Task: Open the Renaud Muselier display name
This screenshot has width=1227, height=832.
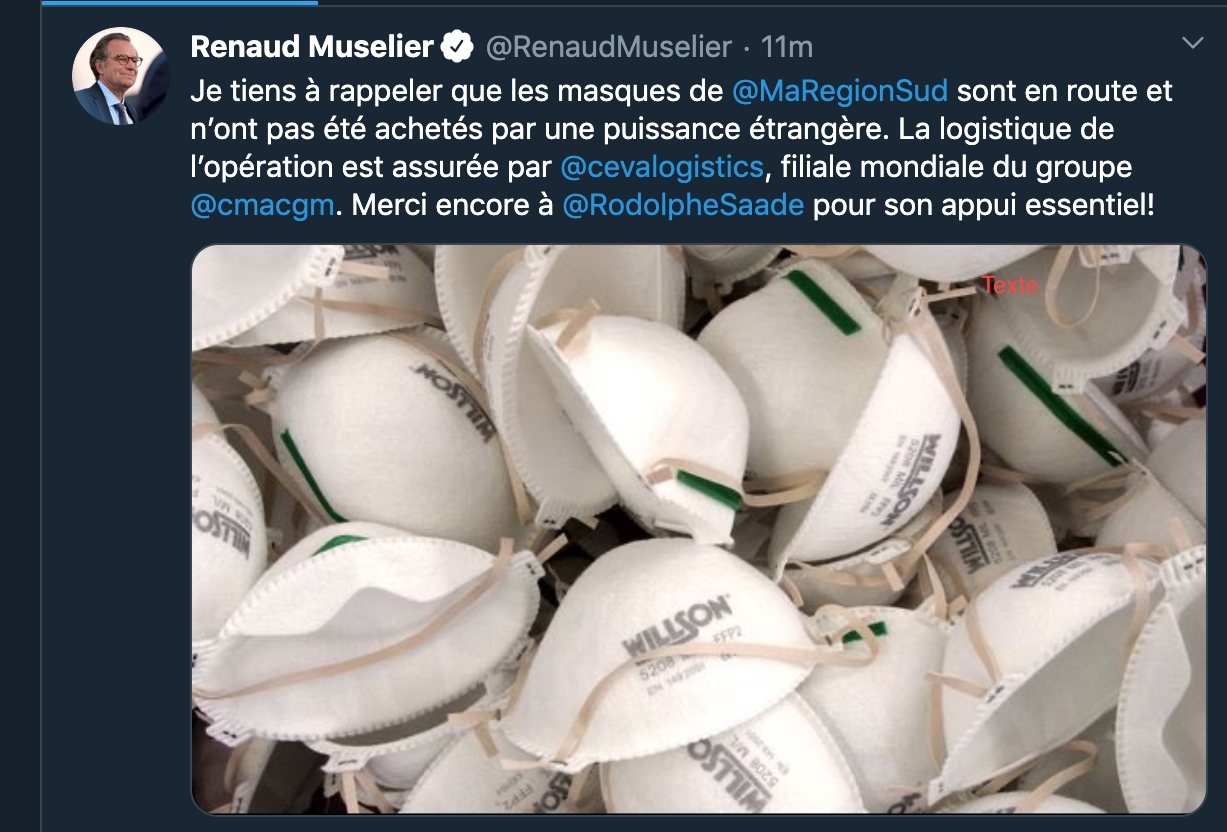Action: pyautogui.click(x=312, y=46)
